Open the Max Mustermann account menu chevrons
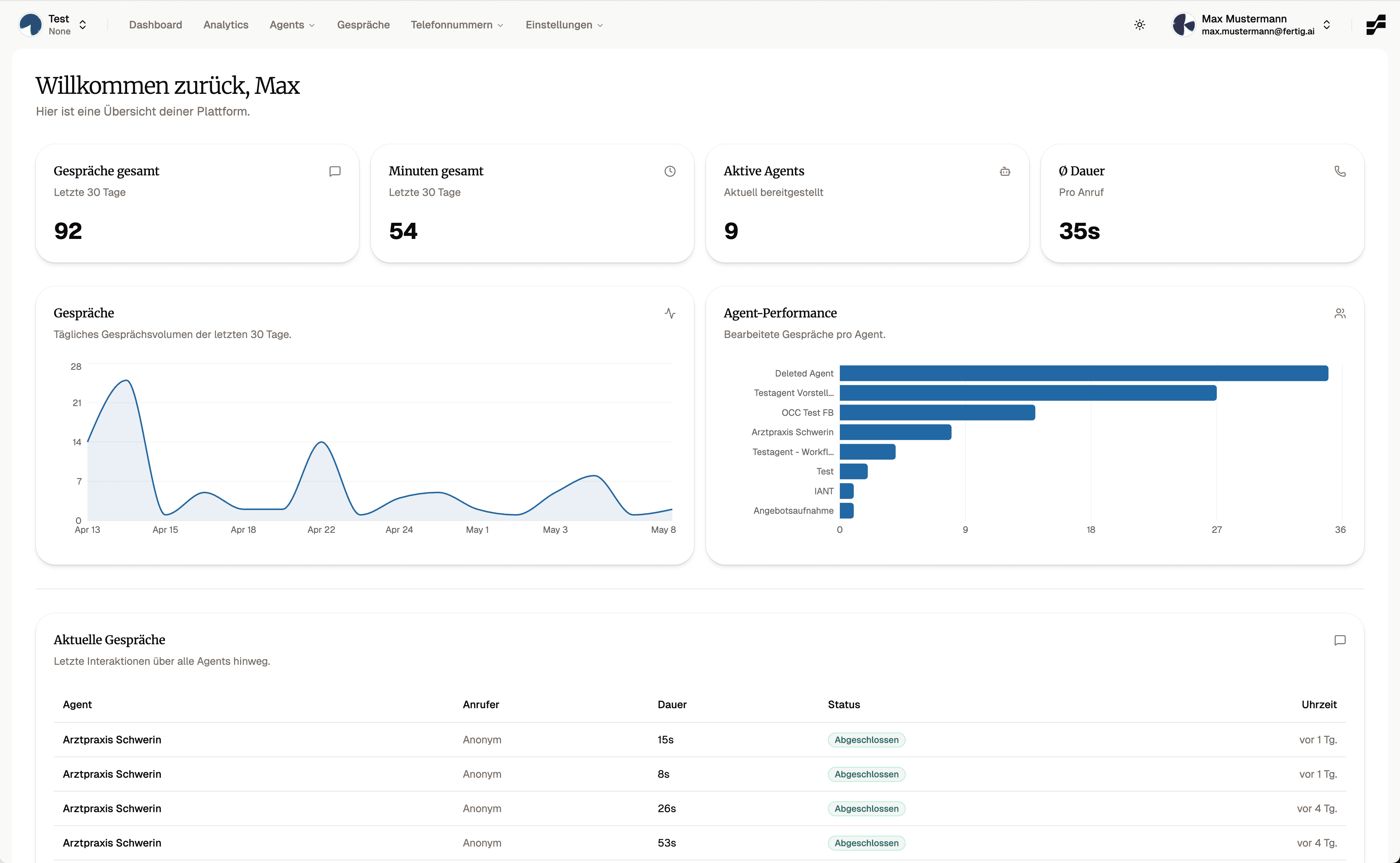Screen dimensions: 1400x863 (1327, 25)
